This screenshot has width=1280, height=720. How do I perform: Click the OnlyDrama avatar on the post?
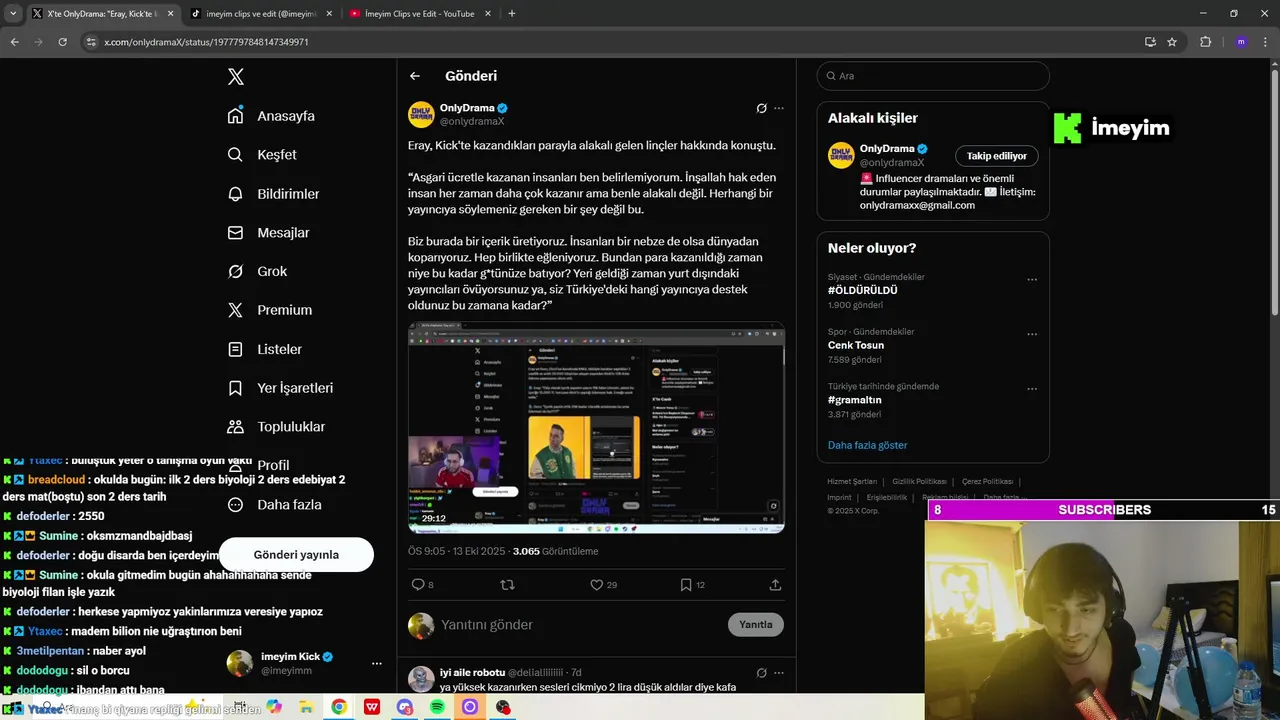click(421, 114)
